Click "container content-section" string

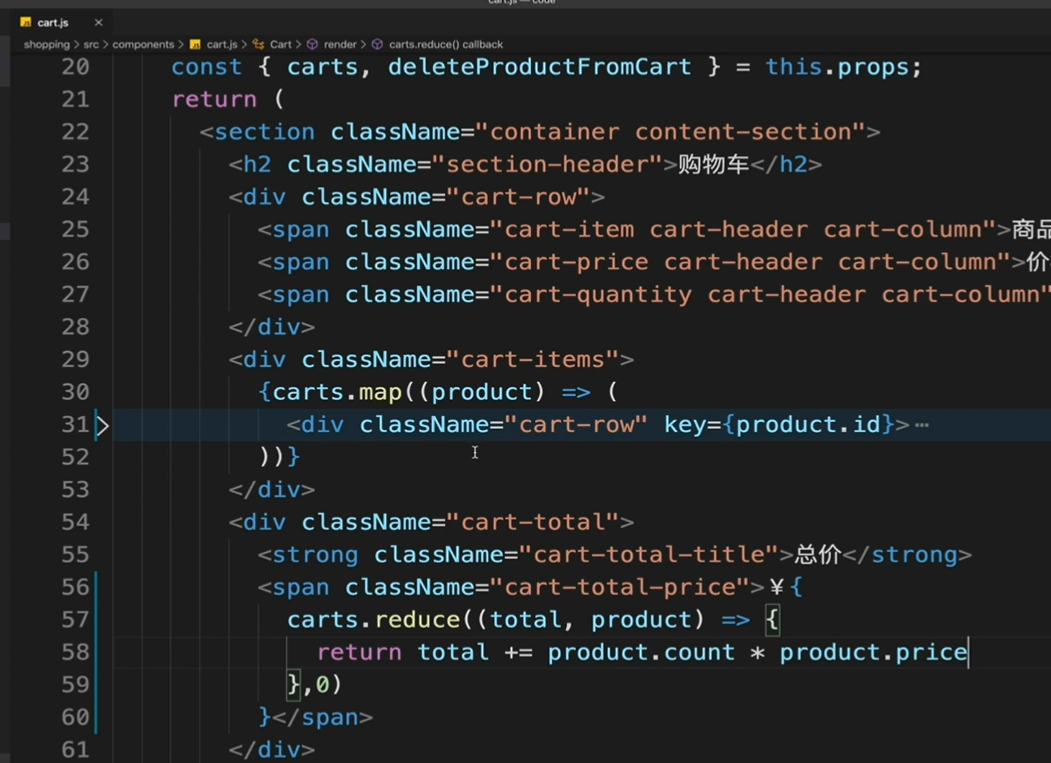pos(670,132)
